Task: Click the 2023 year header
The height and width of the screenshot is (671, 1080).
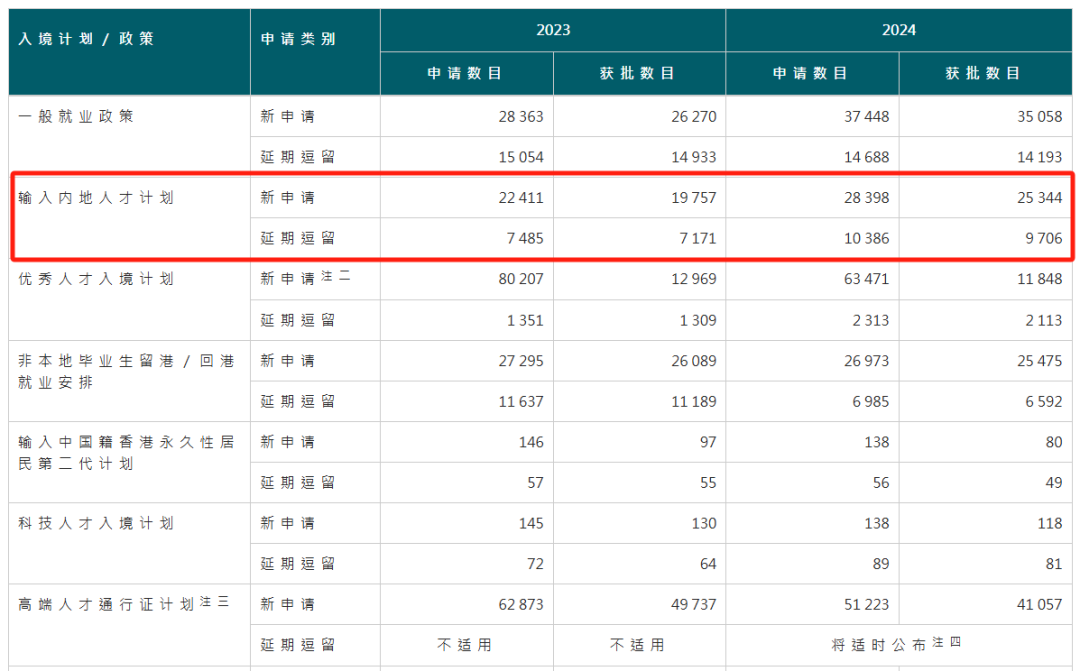Action: [x=553, y=30]
